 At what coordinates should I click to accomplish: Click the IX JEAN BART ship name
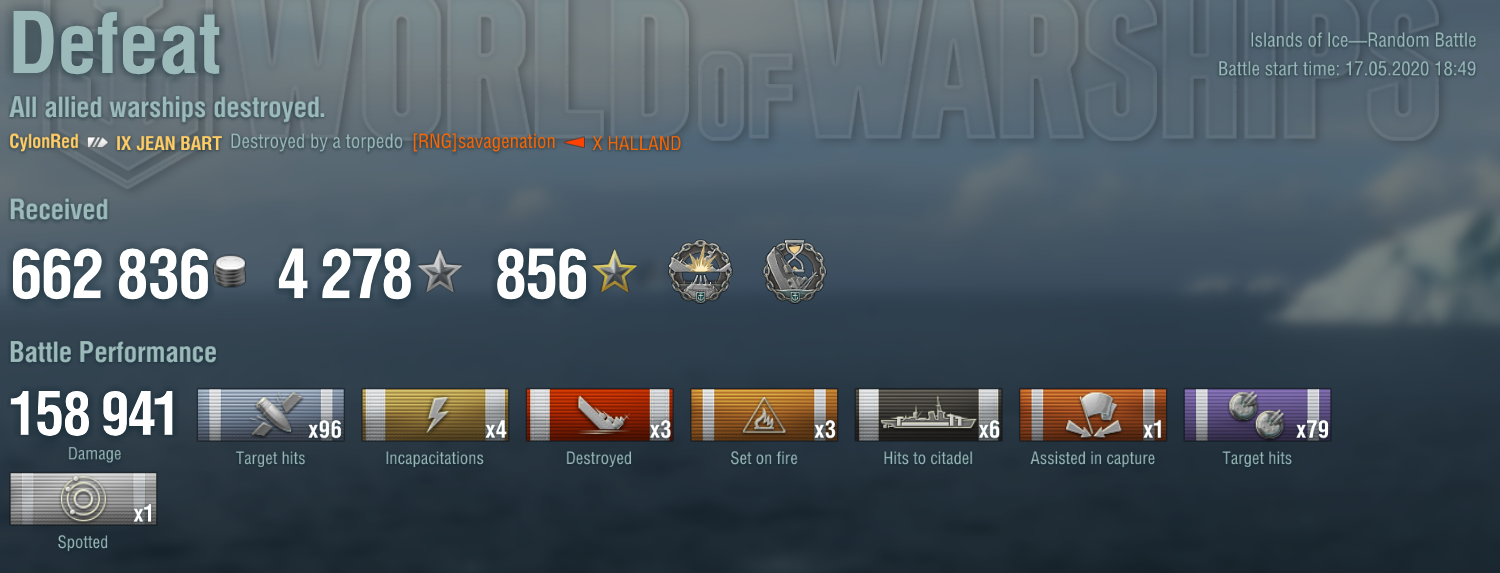click(169, 143)
